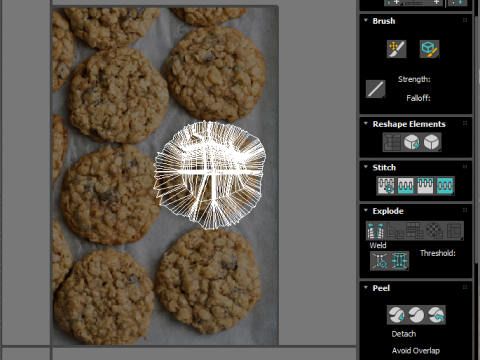Click the Break icon in Explode
This screenshot has height=360, width=480.
(x=376, y=231)
